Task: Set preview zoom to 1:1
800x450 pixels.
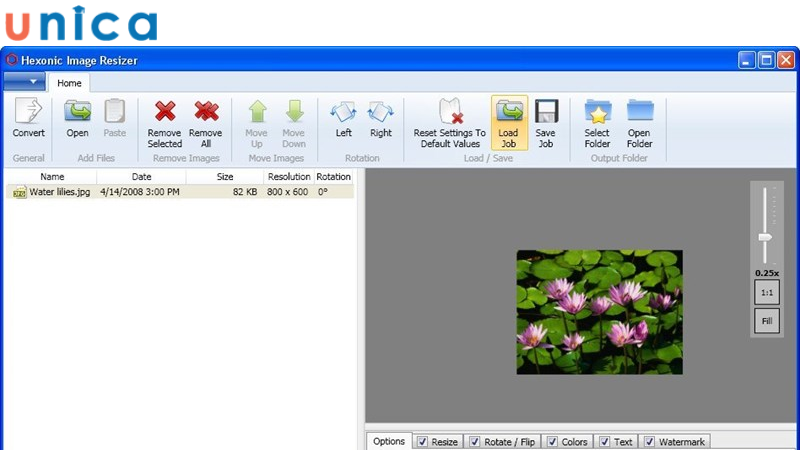Action: click(x=767, y=293)
